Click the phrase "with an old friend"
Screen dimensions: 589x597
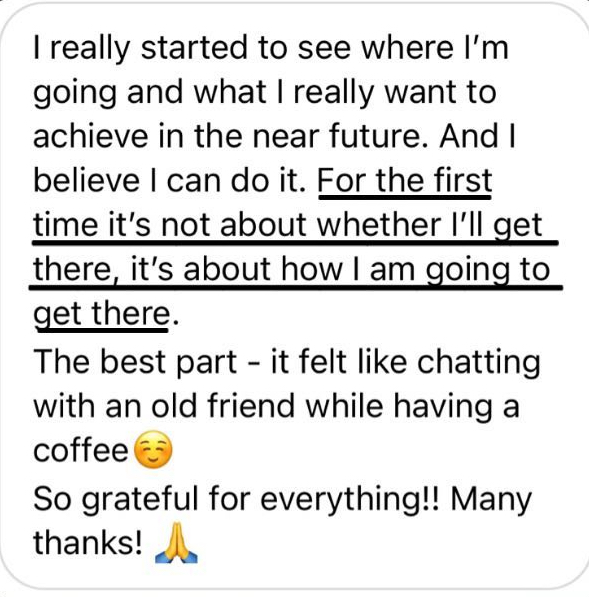point(164,406)
